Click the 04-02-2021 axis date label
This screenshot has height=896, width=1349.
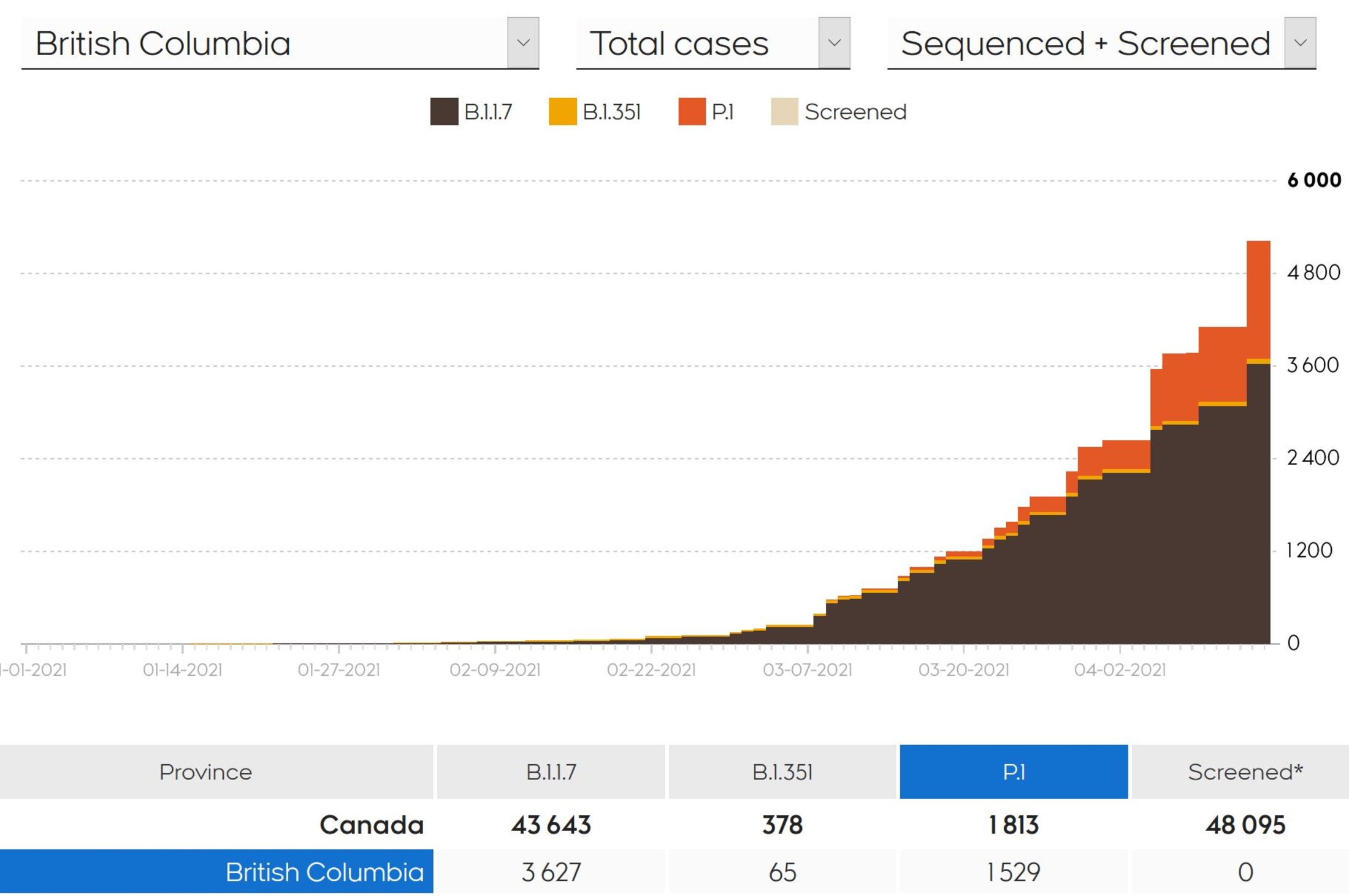coord(1120,670)
